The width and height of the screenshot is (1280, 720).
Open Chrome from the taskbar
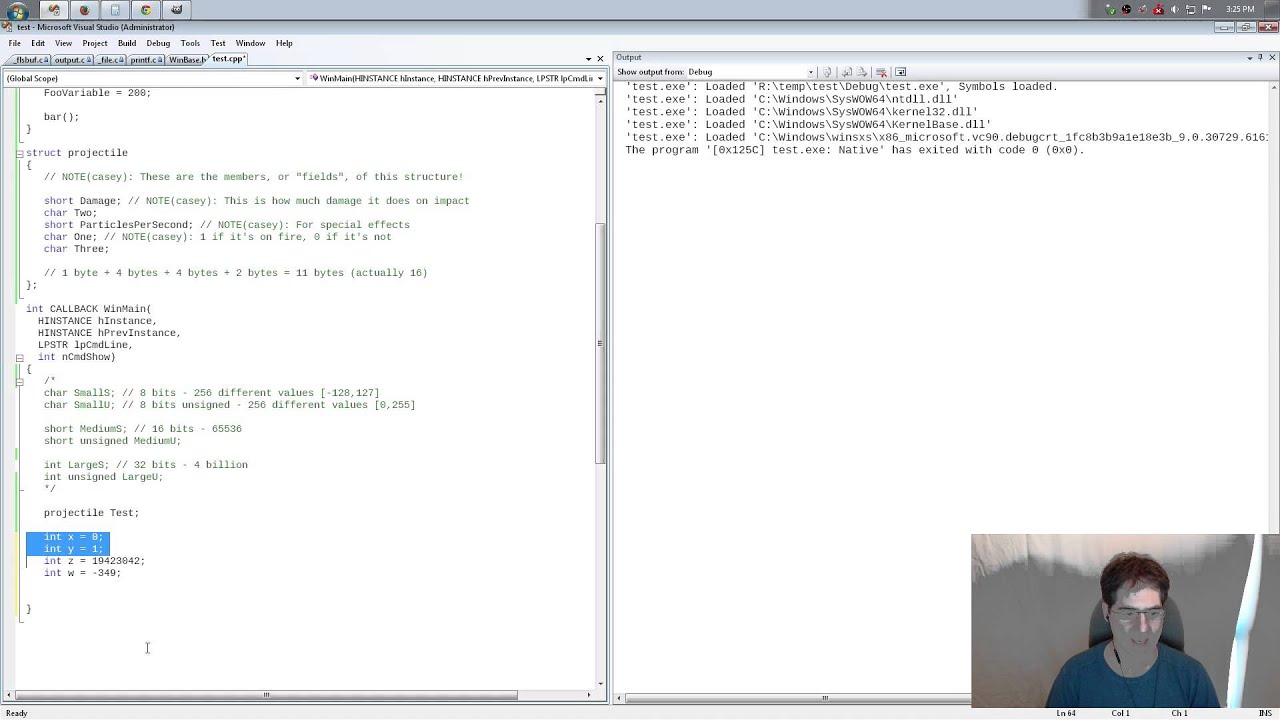146,10
